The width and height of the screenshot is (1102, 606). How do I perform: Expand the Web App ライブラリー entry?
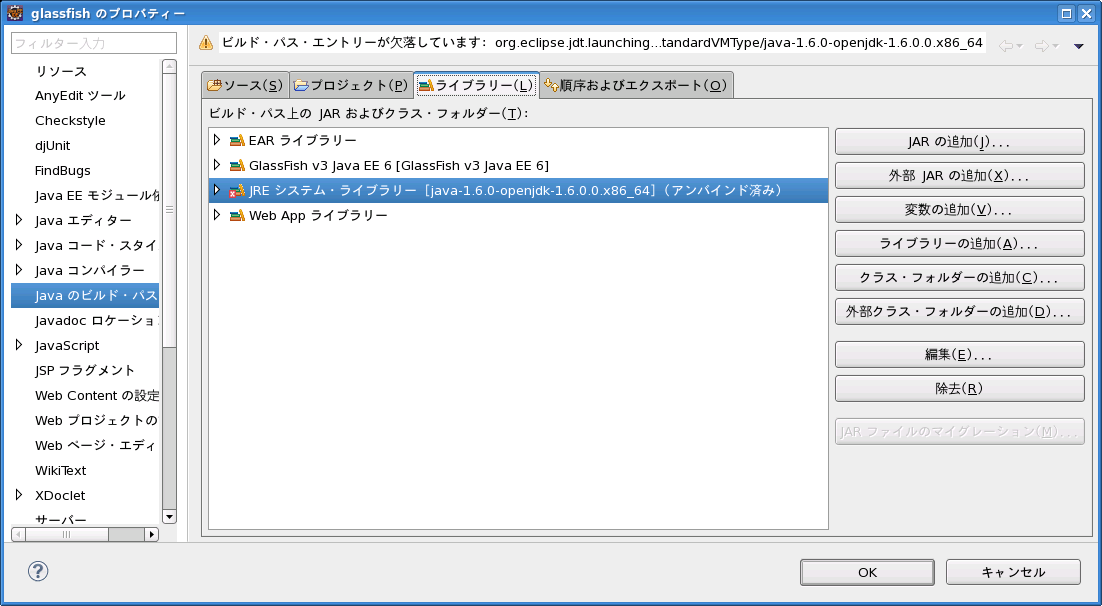tap(217, 214)
